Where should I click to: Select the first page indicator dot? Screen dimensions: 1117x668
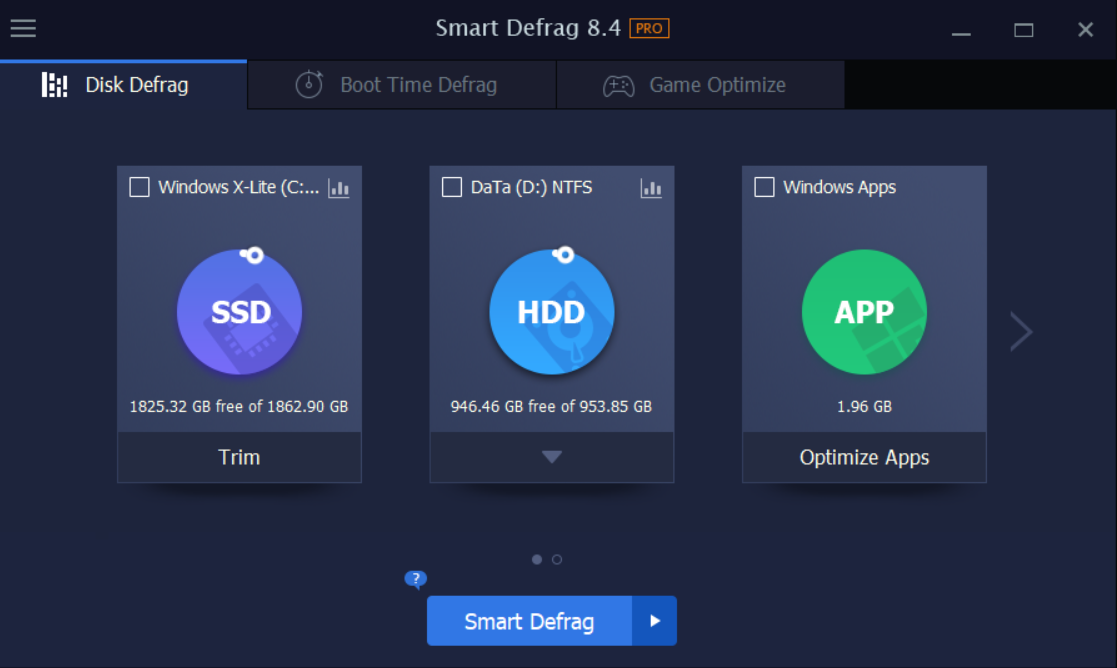[537, 560]
